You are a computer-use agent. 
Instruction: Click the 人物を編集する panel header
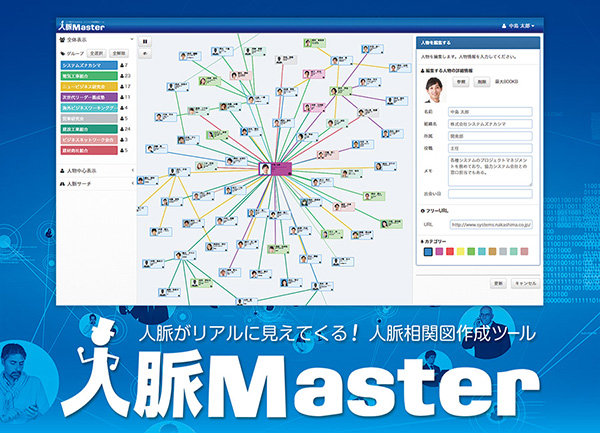pyautogui.click(x=478, y=42)
